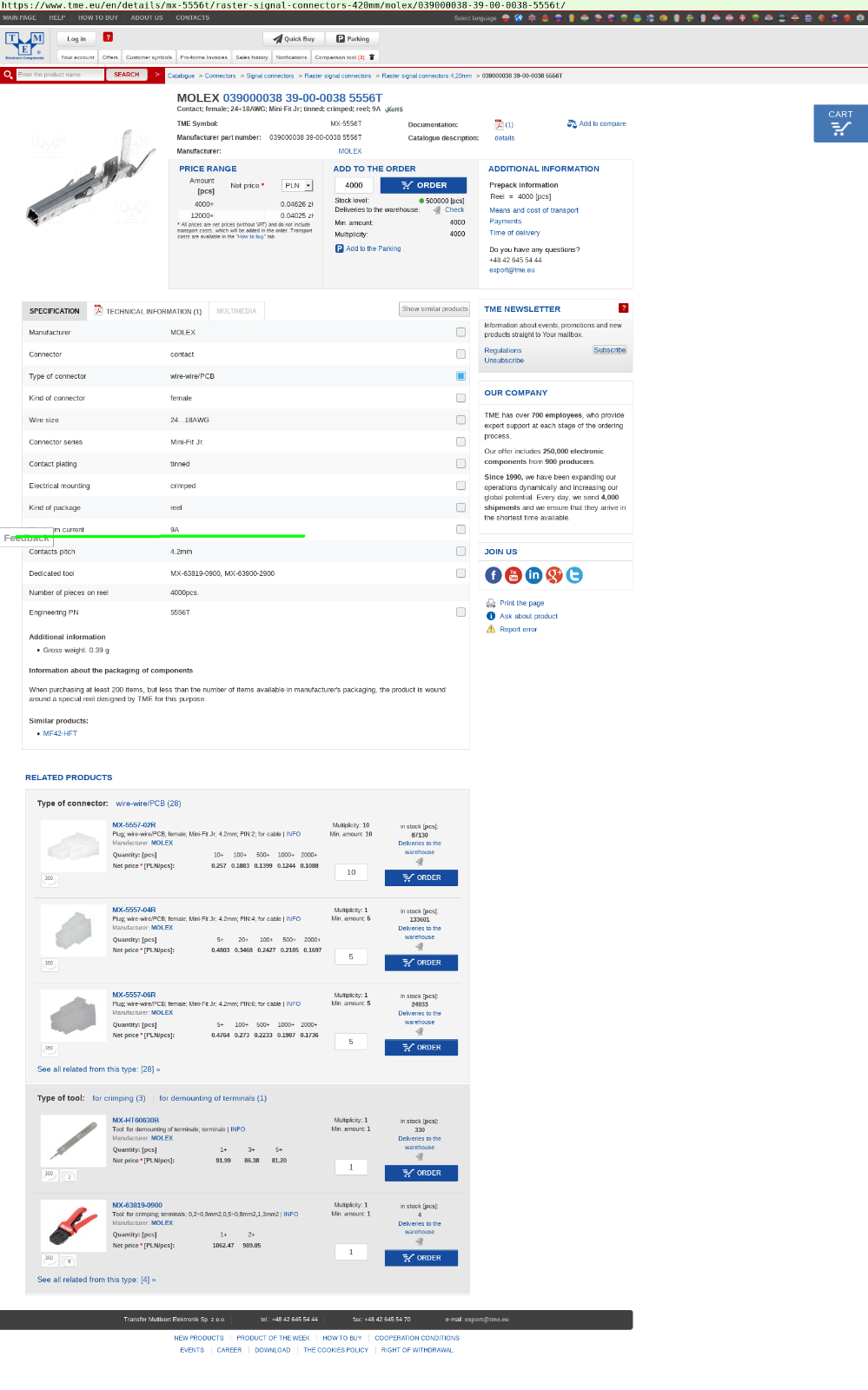The width and height of the screenshot is (868, 1390).
Task: Open the MX-5557-02R product link
Action: pyautogui.click(x=134, y=824)
